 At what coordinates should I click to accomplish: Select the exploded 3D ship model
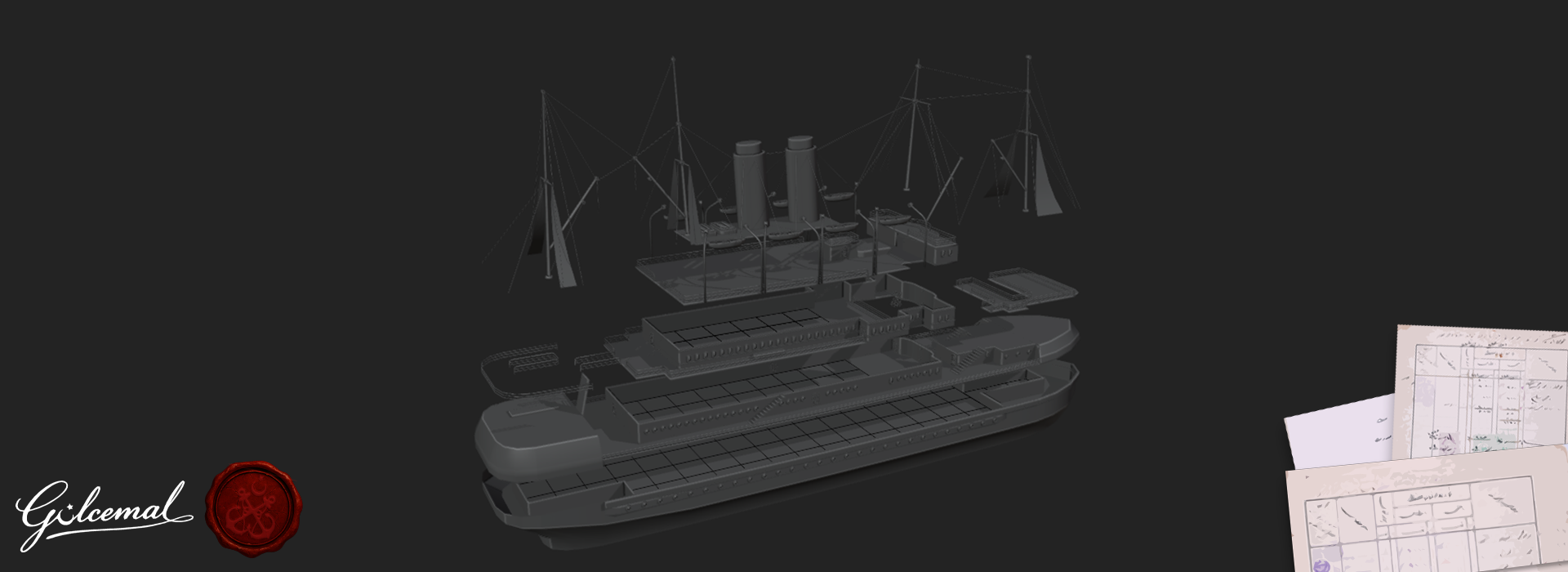coord(776,302)
